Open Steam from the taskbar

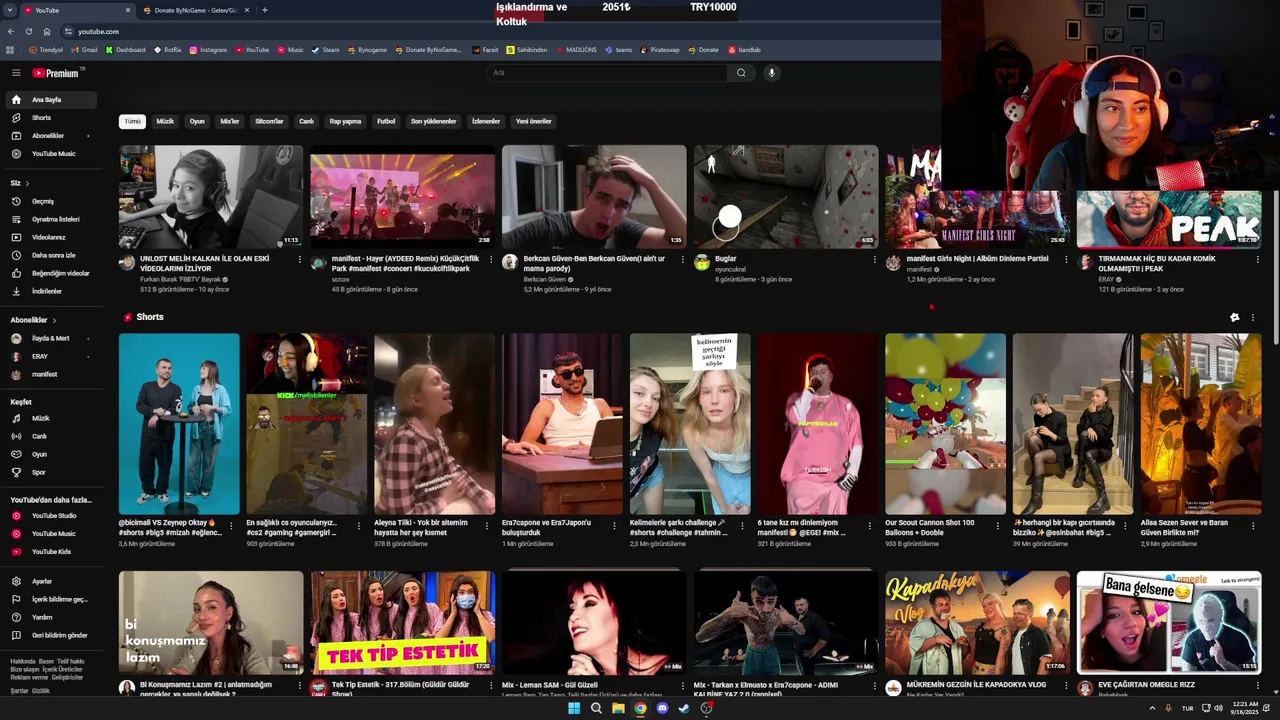coord(684,708)
